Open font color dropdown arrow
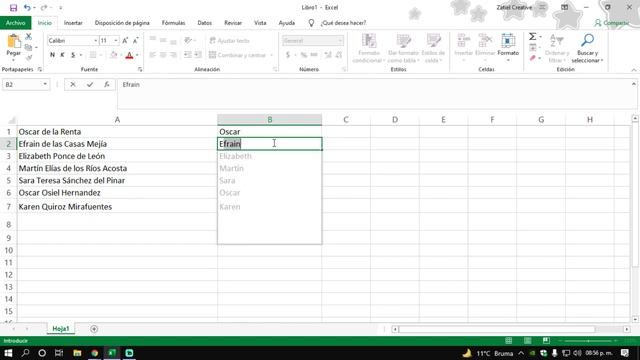Image resolution: width=640 pixels, height=360 pixels. point(137,55)
